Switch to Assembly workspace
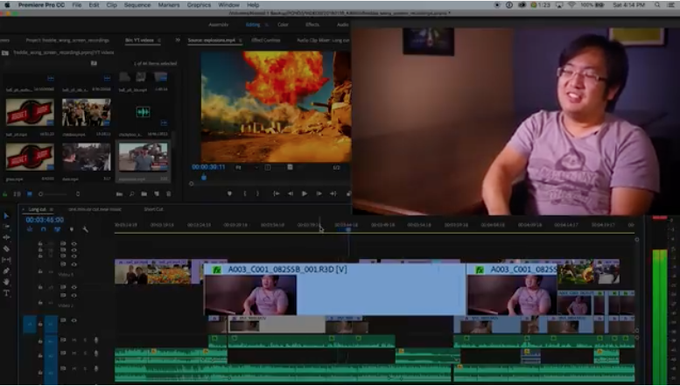 point(218,25)
